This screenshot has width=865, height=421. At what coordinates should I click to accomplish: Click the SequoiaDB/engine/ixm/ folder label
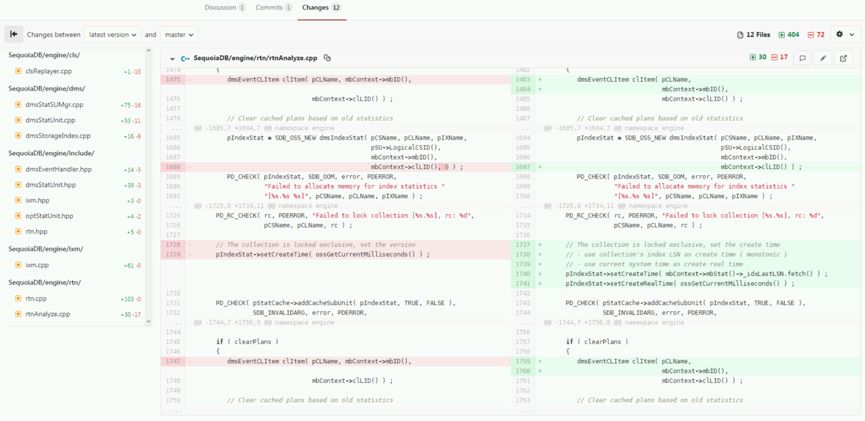46,249
